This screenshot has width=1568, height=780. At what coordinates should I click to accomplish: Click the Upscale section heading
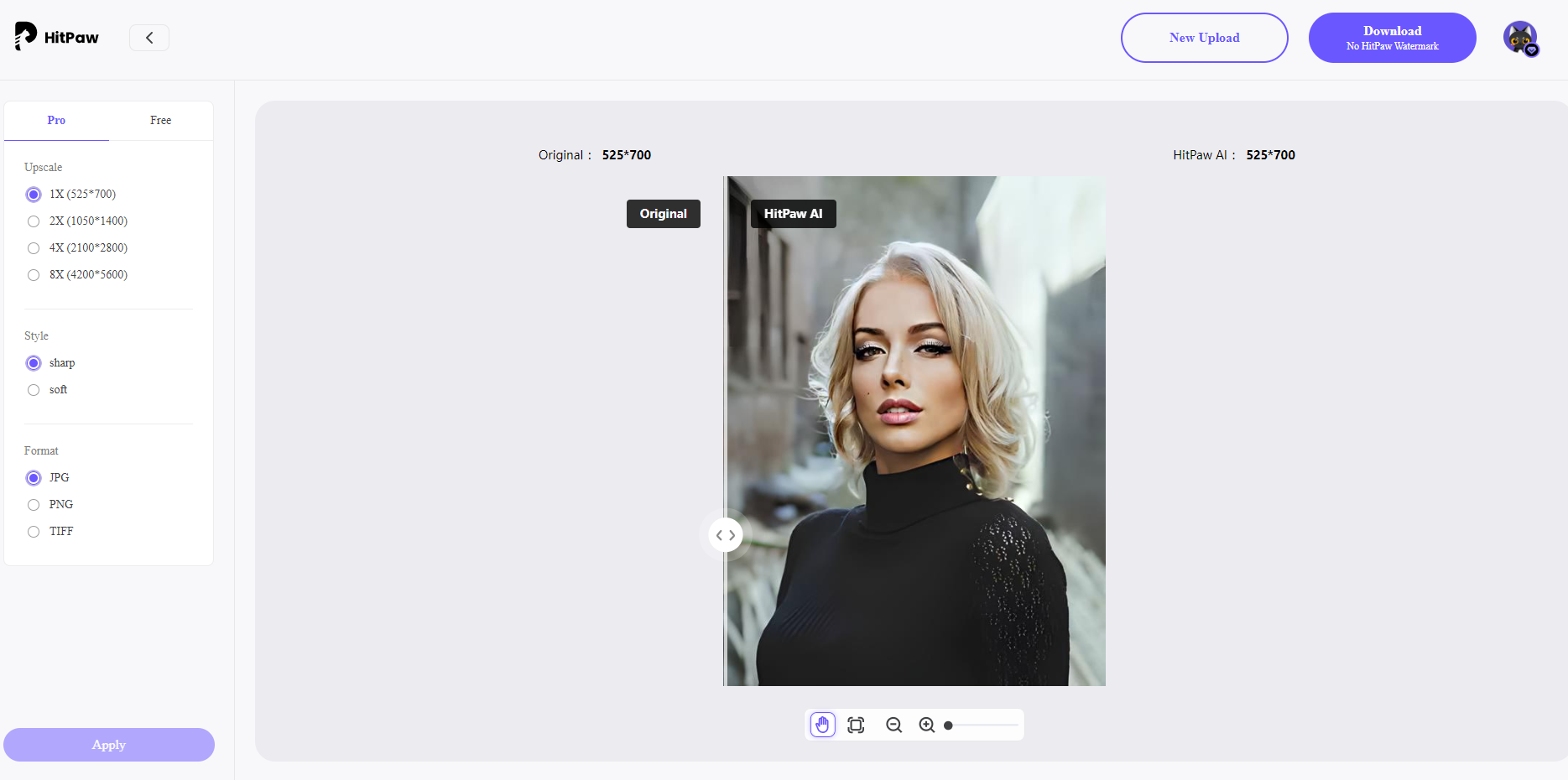click(x=44, y=168)
